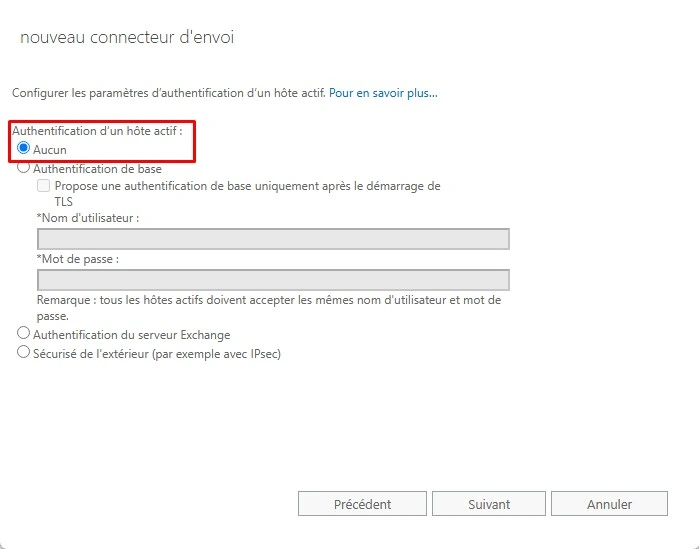The width and height of the screenshot is (699, 549).
Task: Click the *Nom d'utilisateur field label
Action: pos(88,218)
